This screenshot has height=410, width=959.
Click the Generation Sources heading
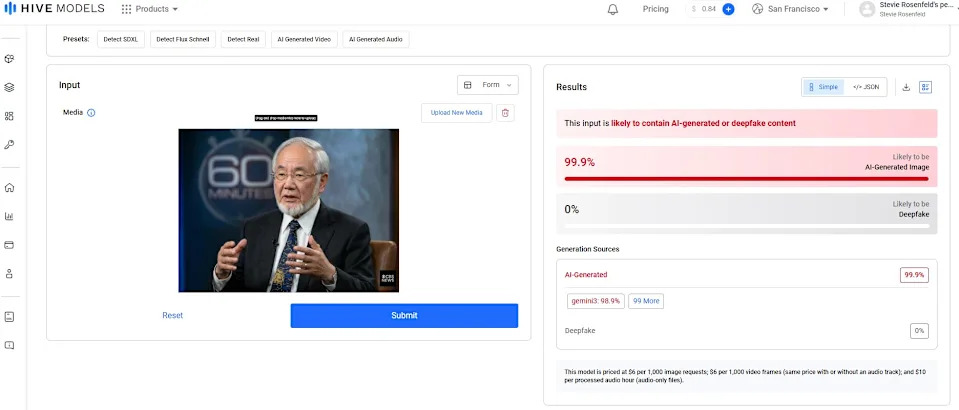pyautogui.click(x=587, y=249)
